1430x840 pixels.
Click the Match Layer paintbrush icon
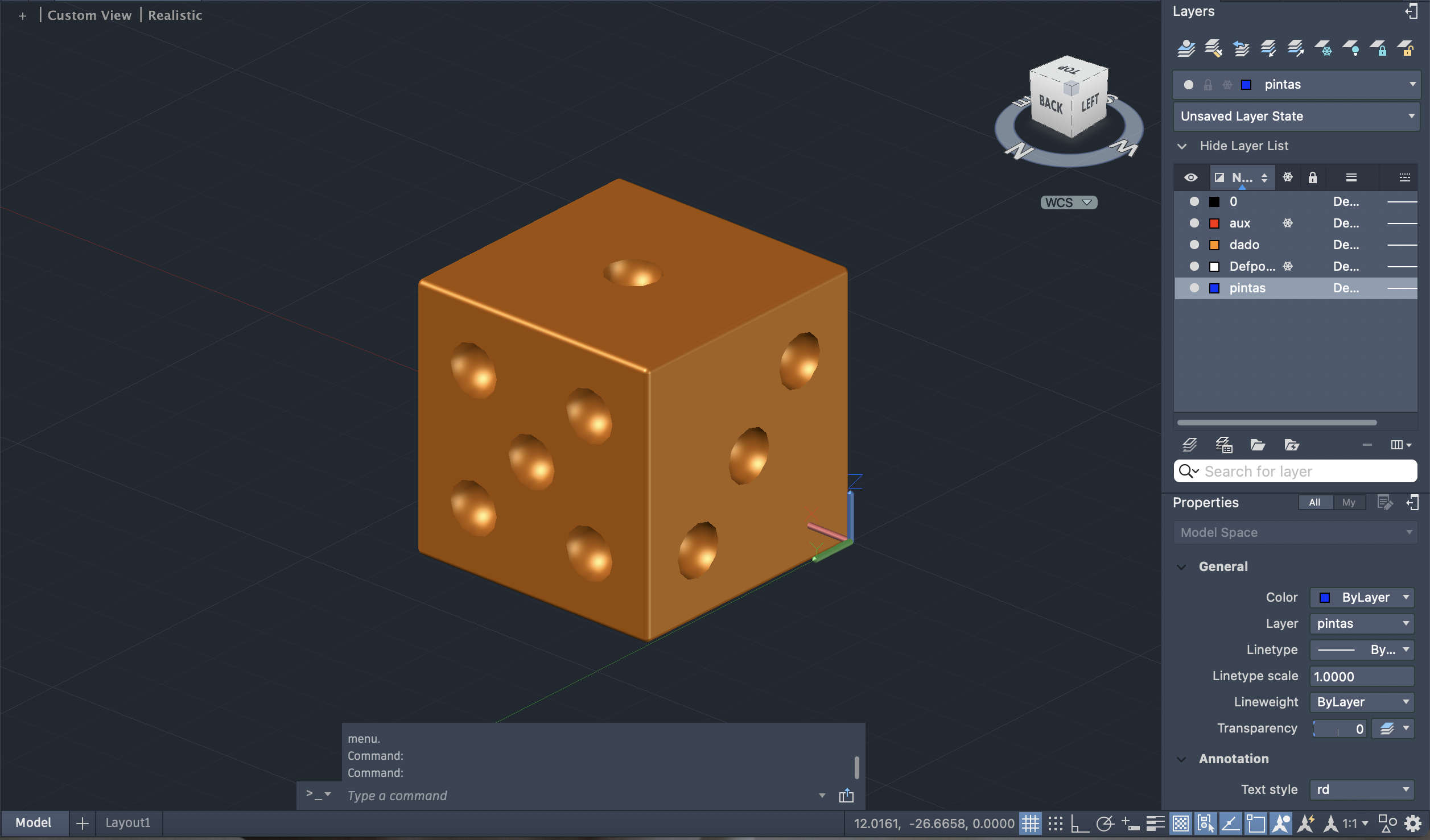click(1213, 48)
